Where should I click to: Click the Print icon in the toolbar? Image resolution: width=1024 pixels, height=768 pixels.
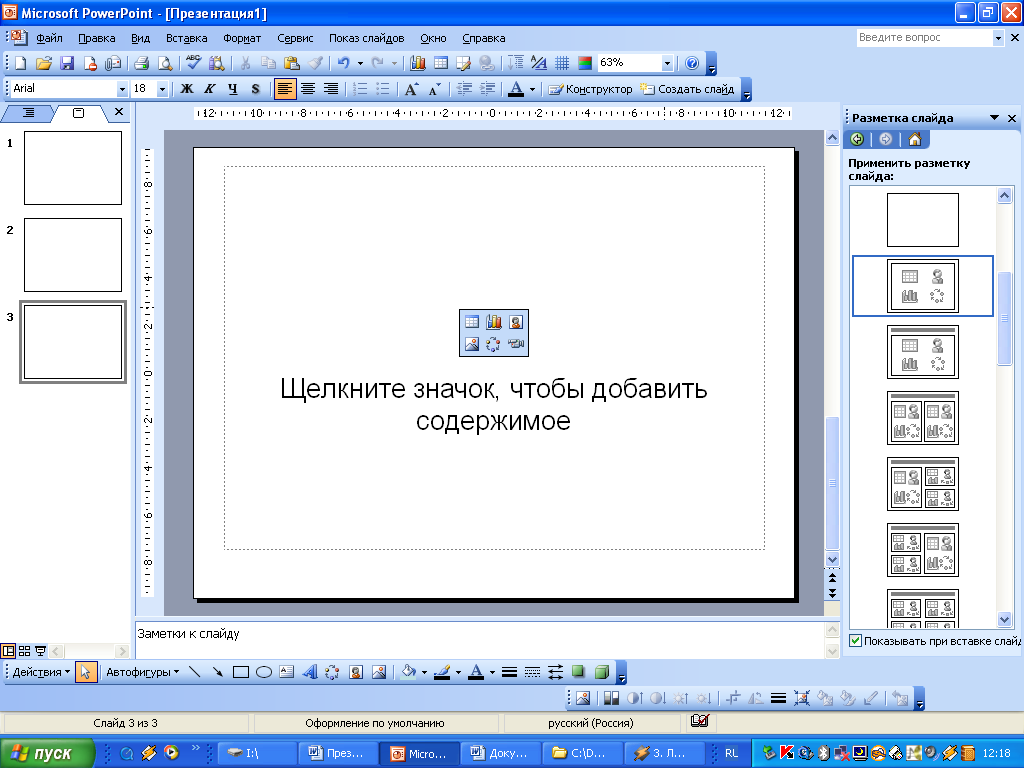tap(141, 63)
